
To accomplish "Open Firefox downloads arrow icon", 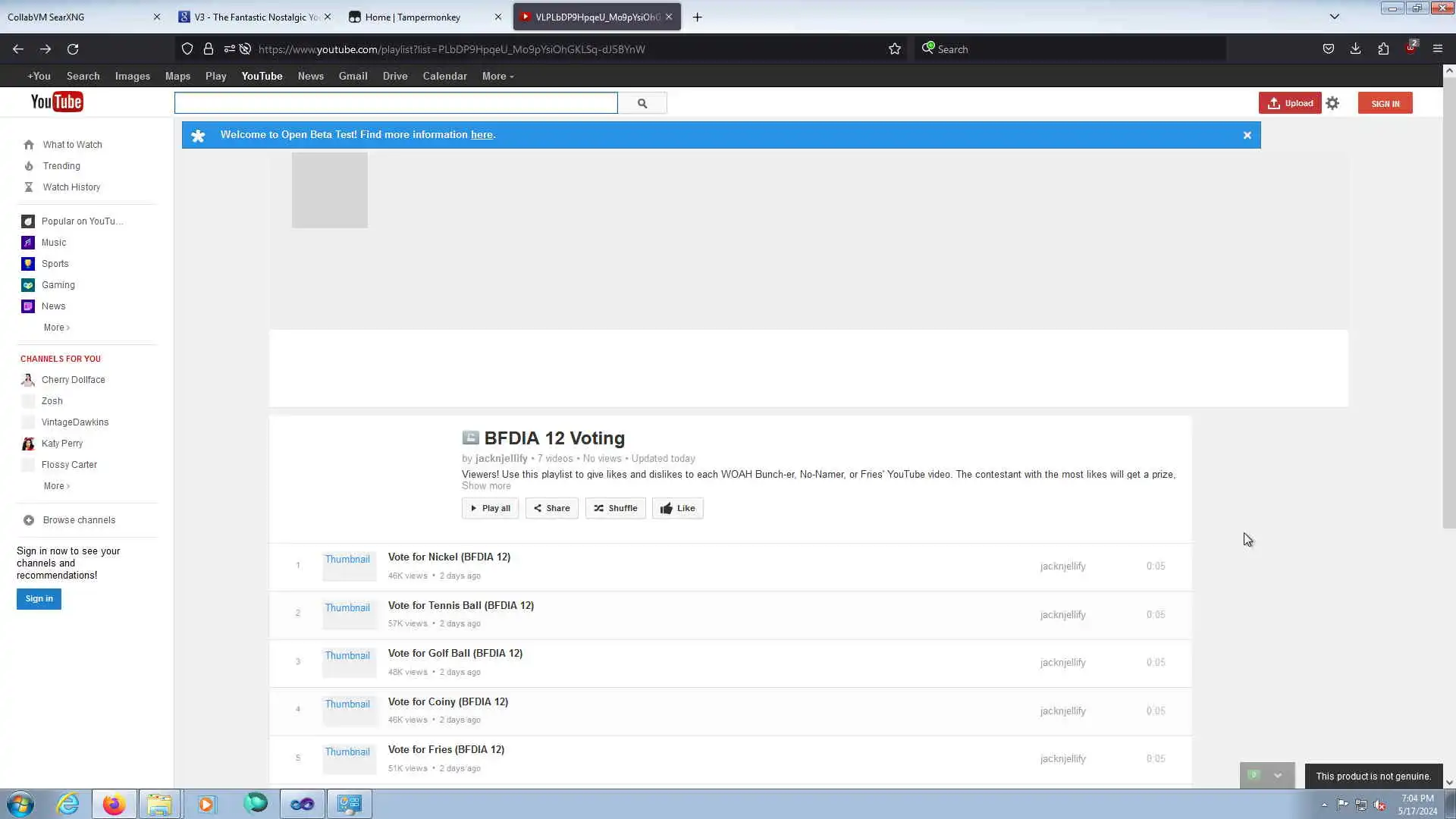I will [1355, 49].
